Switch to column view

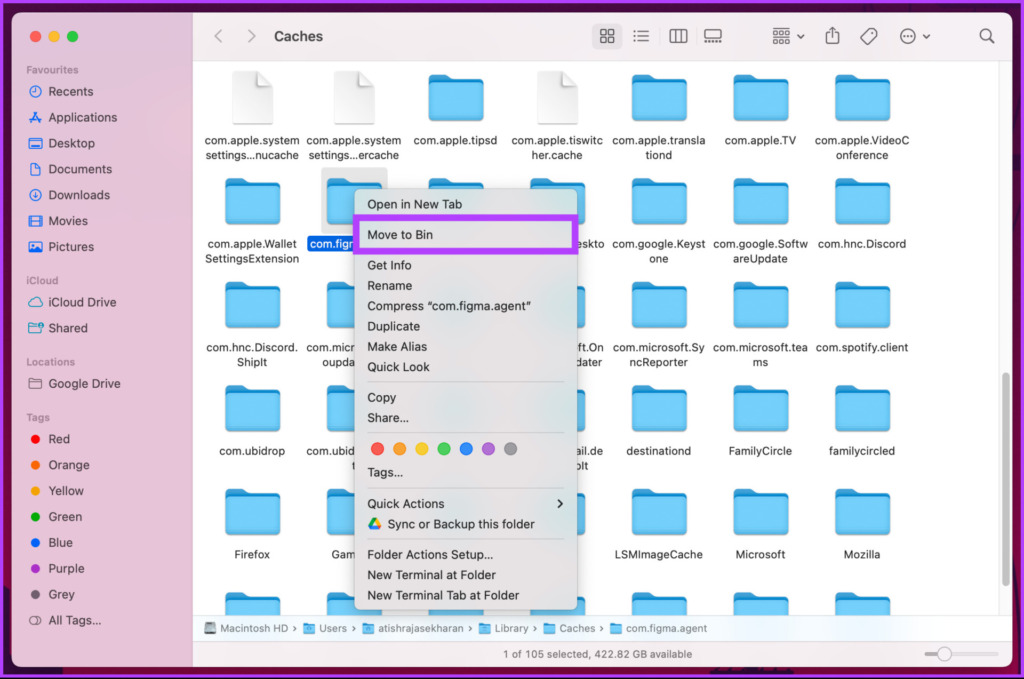[678, 36]
